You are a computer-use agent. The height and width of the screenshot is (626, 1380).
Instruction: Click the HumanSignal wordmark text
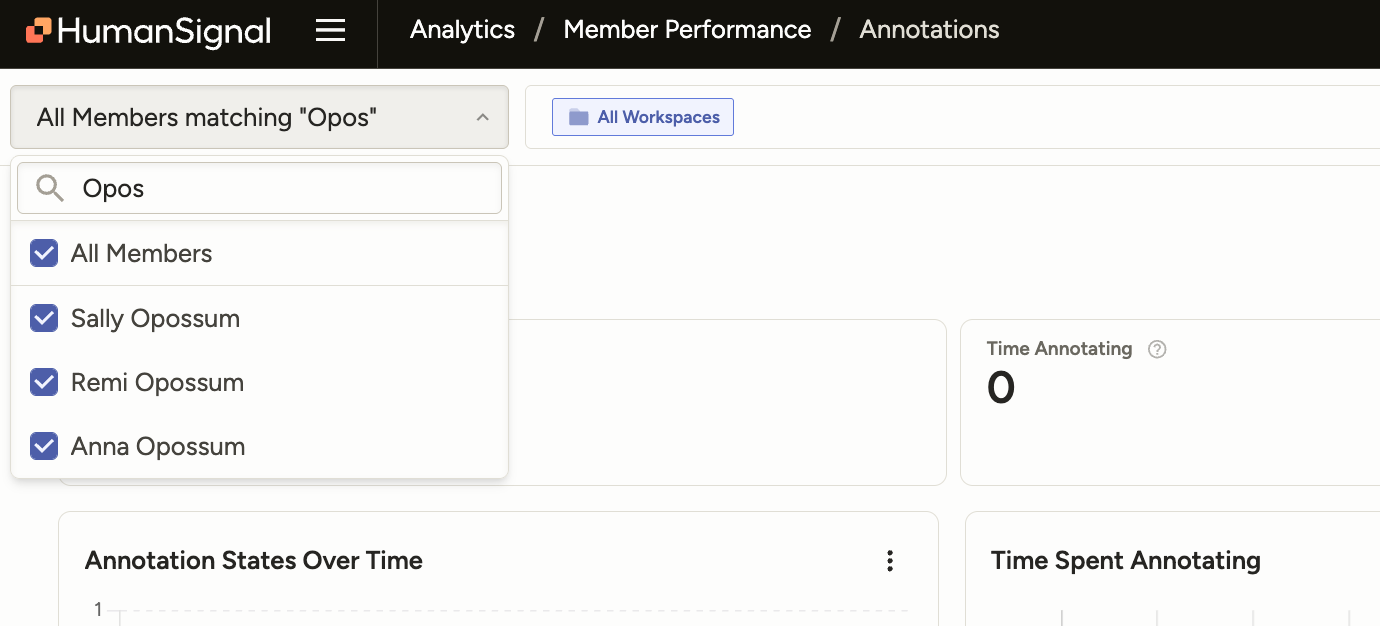[x=164, y=31]
